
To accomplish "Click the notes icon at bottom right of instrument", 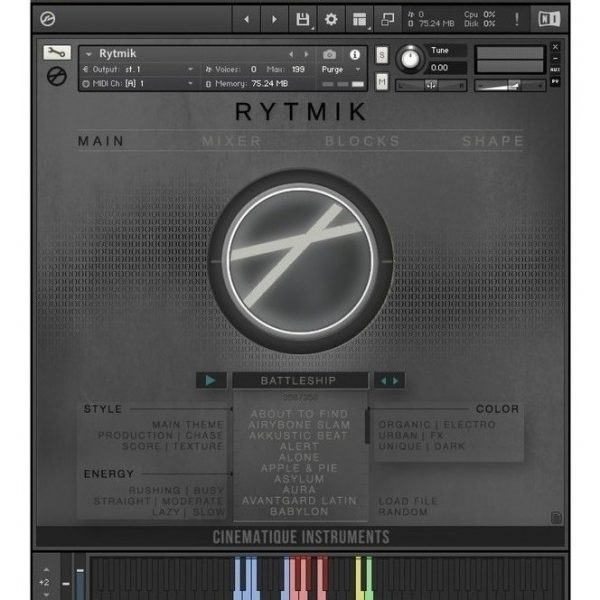I will pos(556,518).
